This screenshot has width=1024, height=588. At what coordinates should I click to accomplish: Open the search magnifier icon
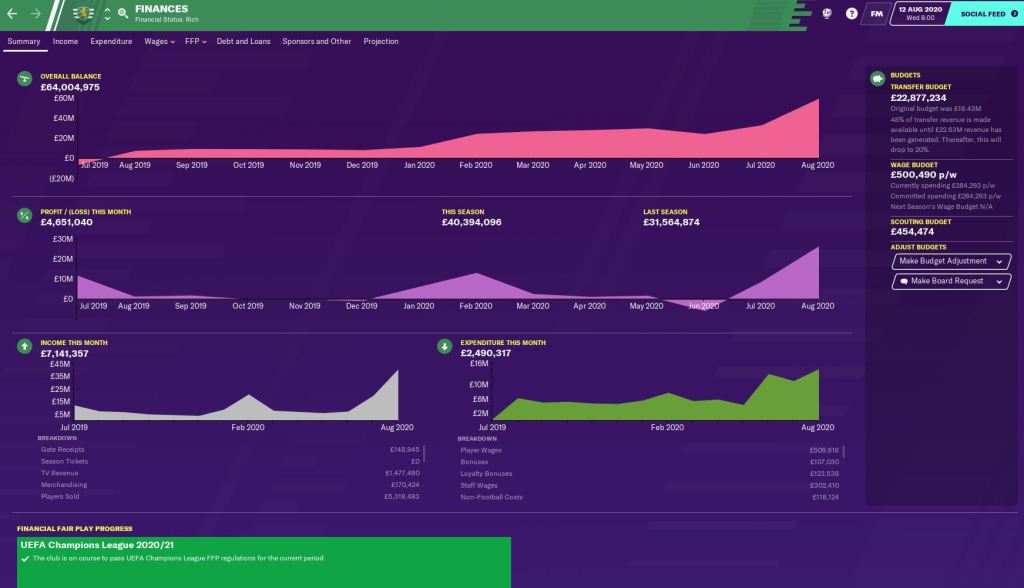[x=123, y=14]
